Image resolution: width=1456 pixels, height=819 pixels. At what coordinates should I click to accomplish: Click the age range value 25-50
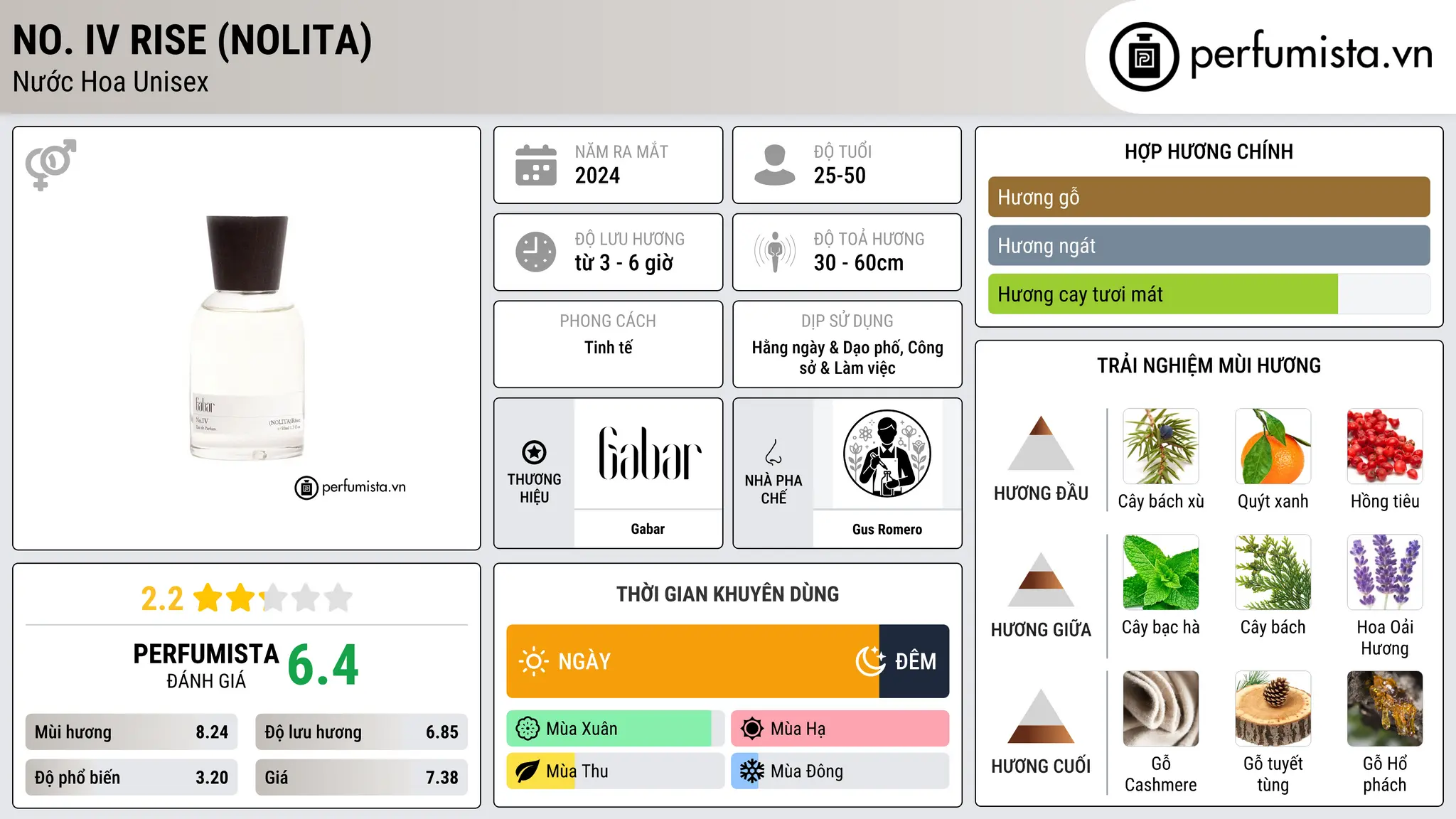tap(840, 176)
